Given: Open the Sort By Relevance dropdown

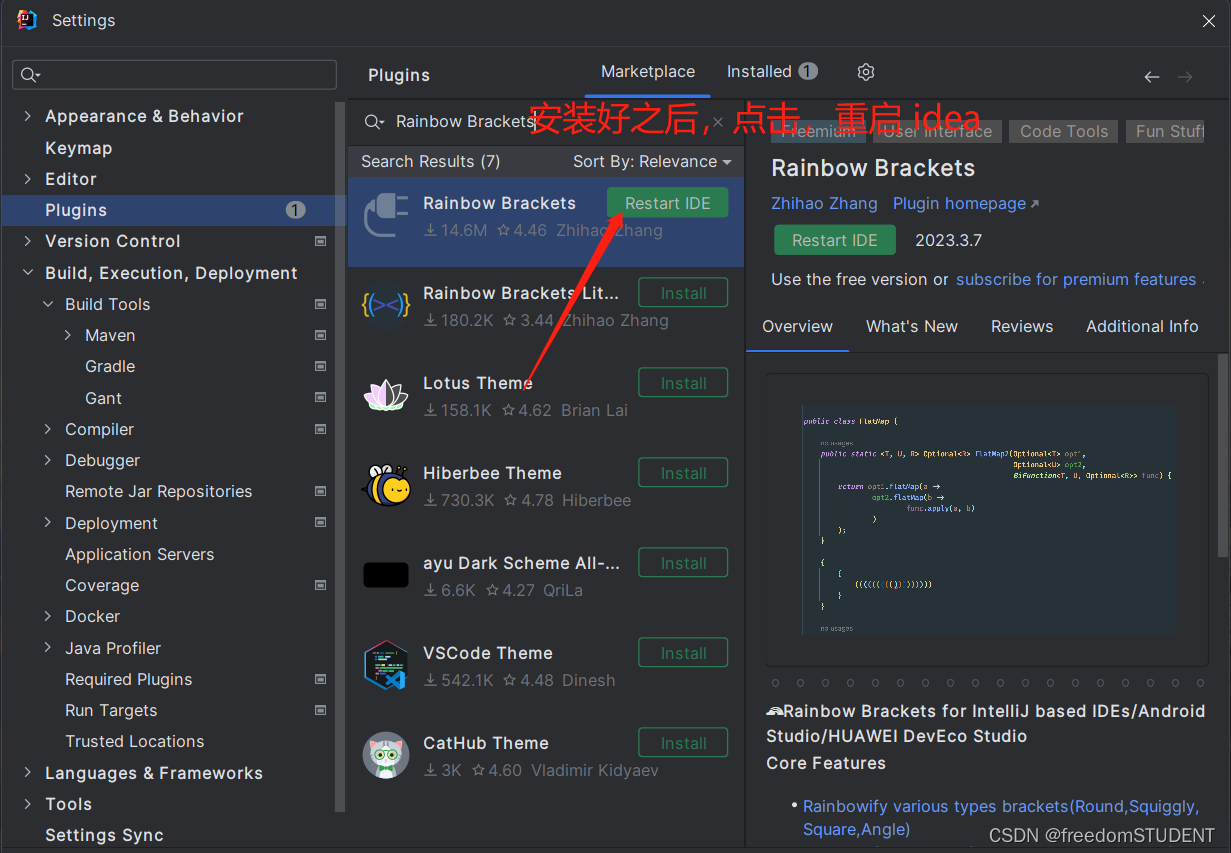Looking at the screenshot, I should (x=652, y=161).
